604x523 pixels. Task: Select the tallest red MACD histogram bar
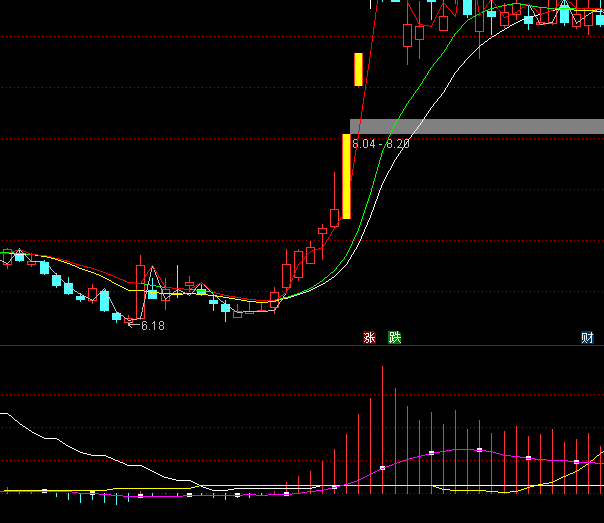pyautogui.click(x=382, y=428)
